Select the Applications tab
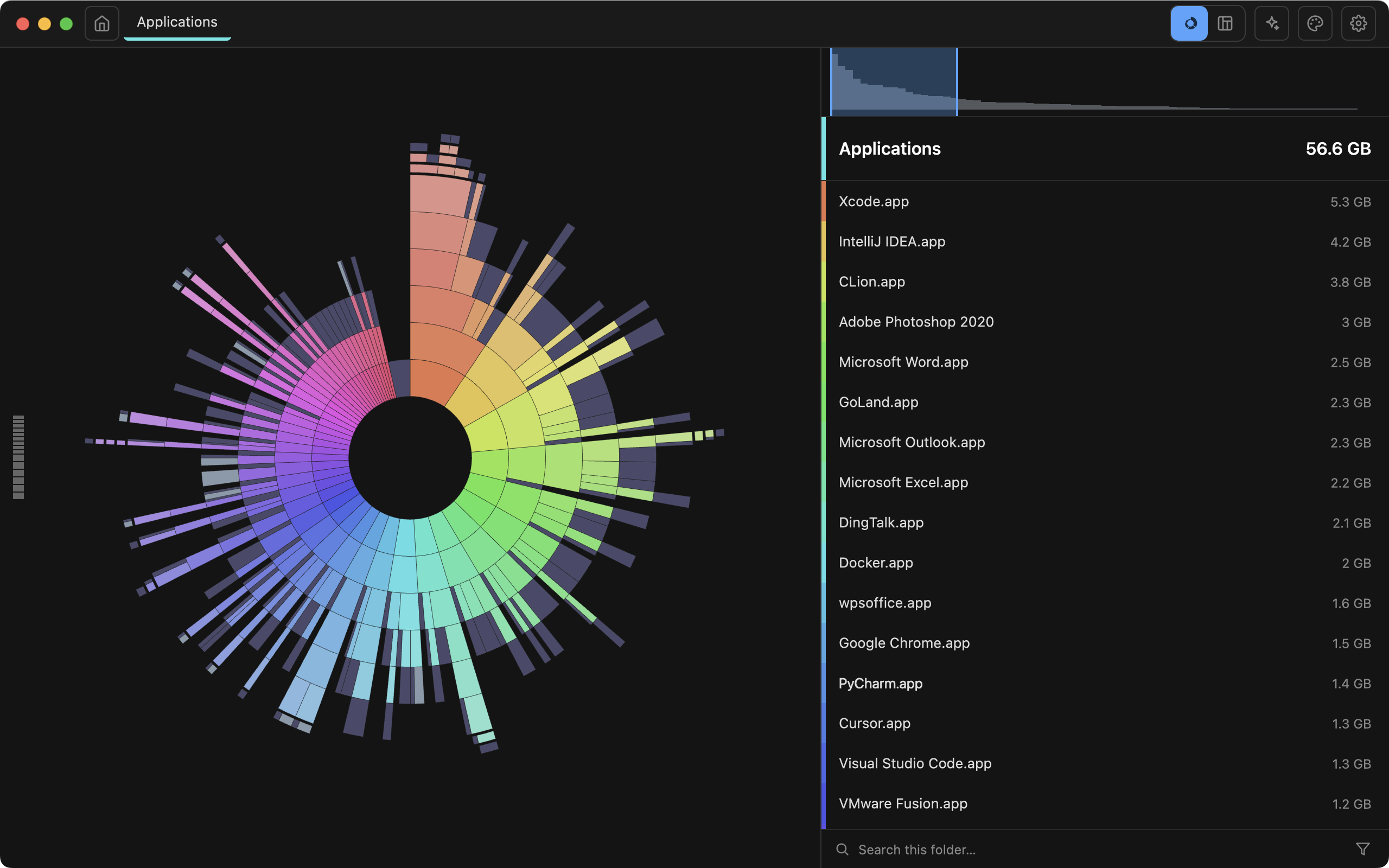This screenshot has width=1389, height=868. 177,22
